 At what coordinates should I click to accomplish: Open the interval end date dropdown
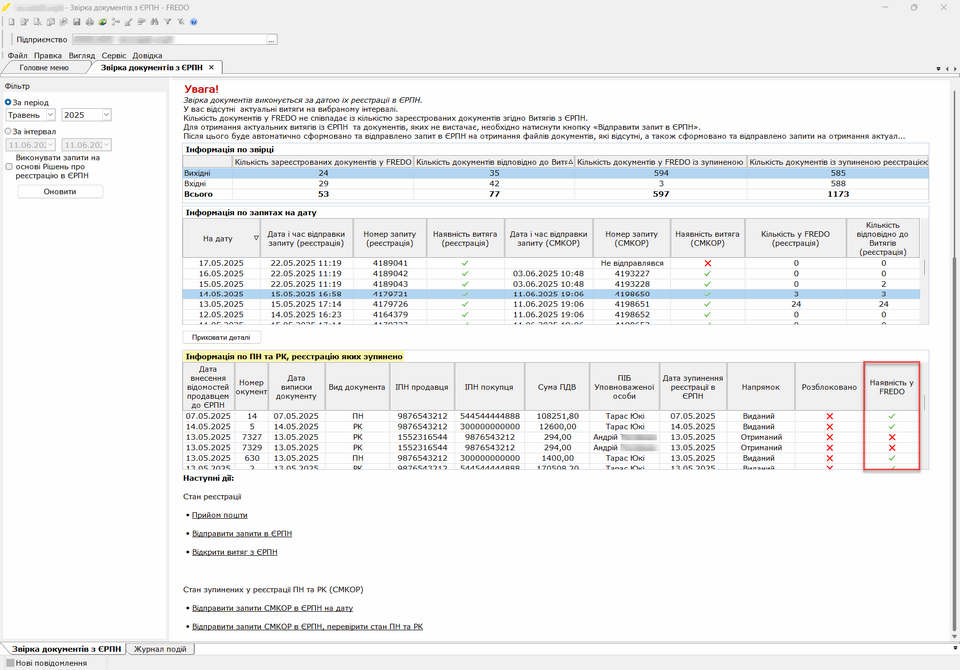[106, 145]
